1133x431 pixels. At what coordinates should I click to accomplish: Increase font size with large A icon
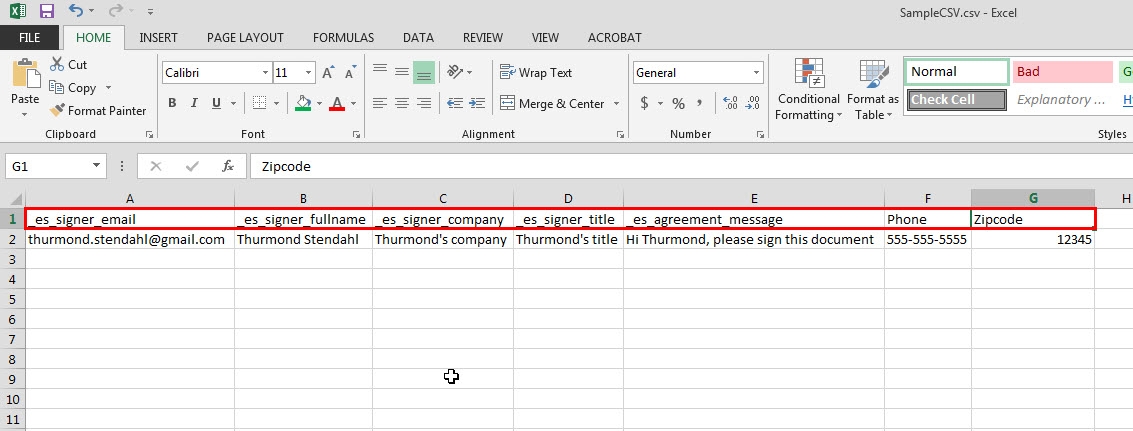[x=328, y=72]
